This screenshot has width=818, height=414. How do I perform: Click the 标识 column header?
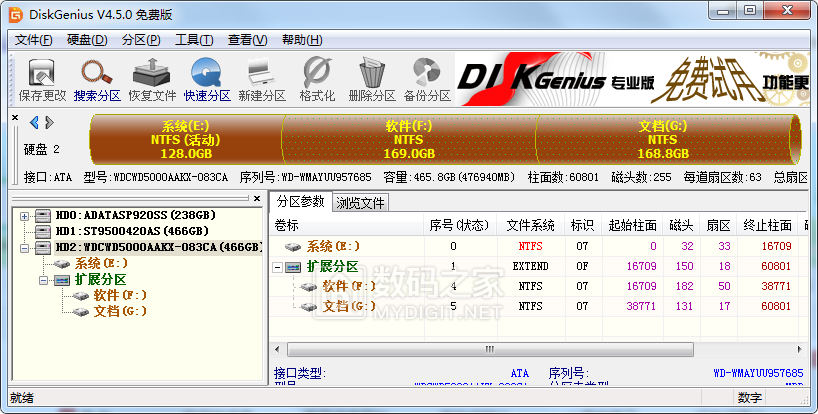coord(583,225)
